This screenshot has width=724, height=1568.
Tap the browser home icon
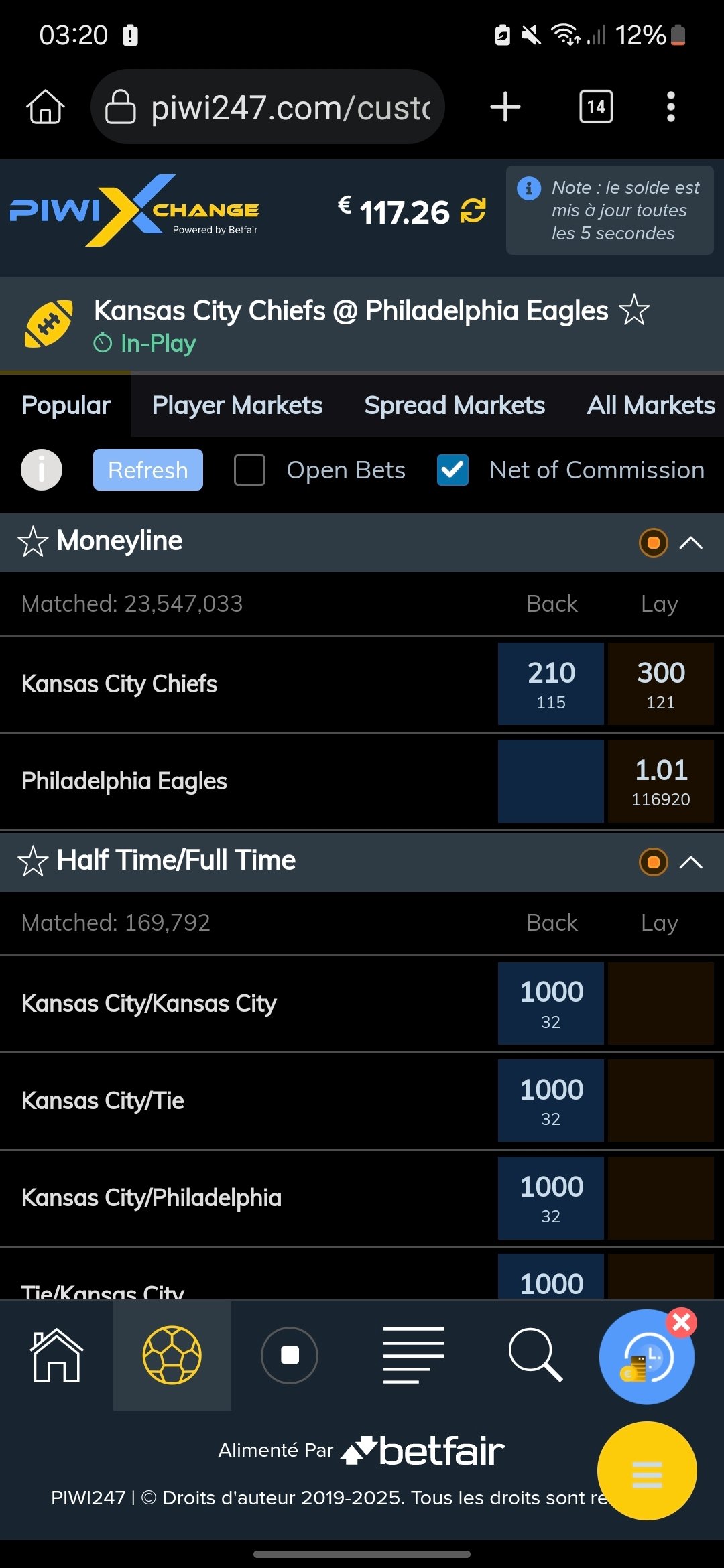(x=46, y=107)
